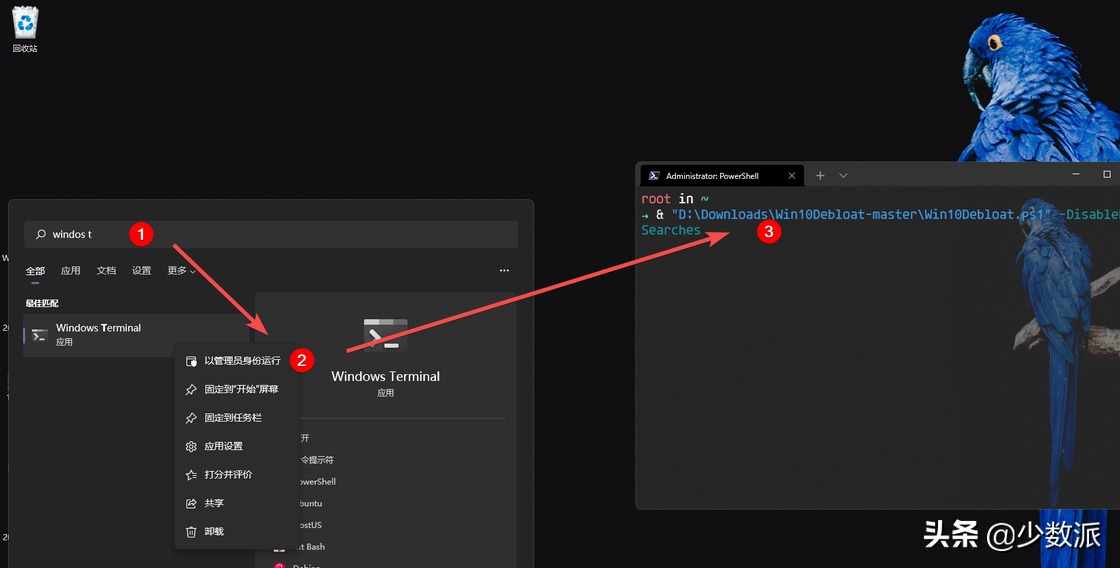Click the Win10Debloat.ps1 command line in the terminal
This screenshot has width=1120, height=568.
point(881,214)
